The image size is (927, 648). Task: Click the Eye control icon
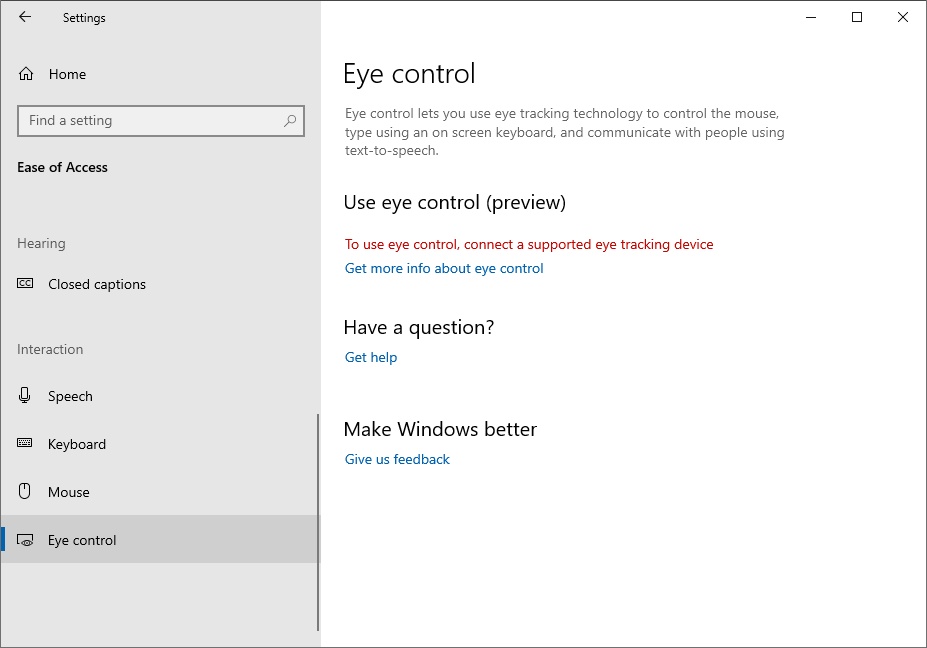(x=25, y=540)
